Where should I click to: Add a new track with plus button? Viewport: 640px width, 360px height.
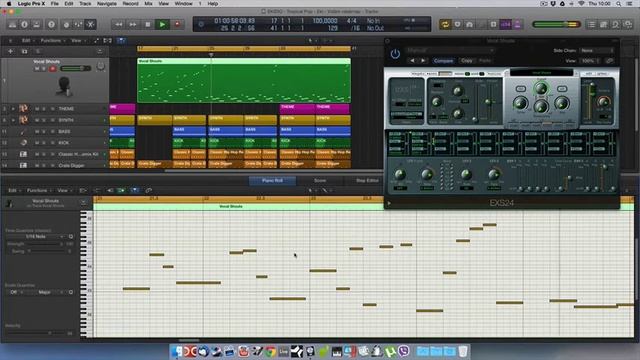click(x=11, y=51)
